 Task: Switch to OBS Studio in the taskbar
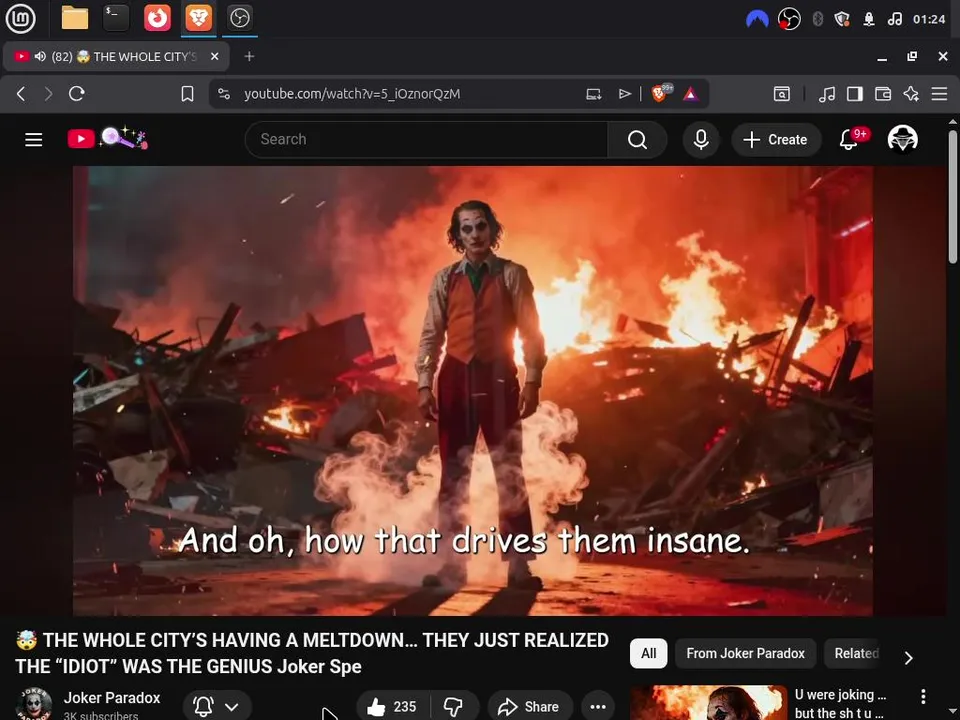point(239,18)
